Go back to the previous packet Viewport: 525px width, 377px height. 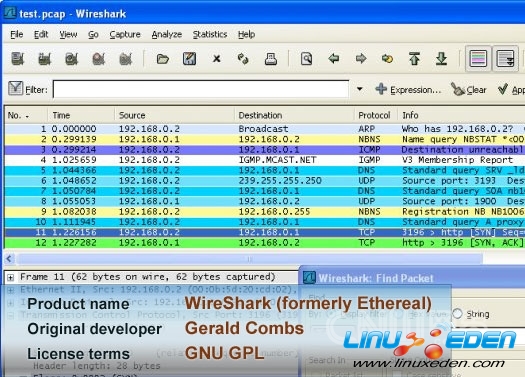pyautogui.click(x=333, y=59)
